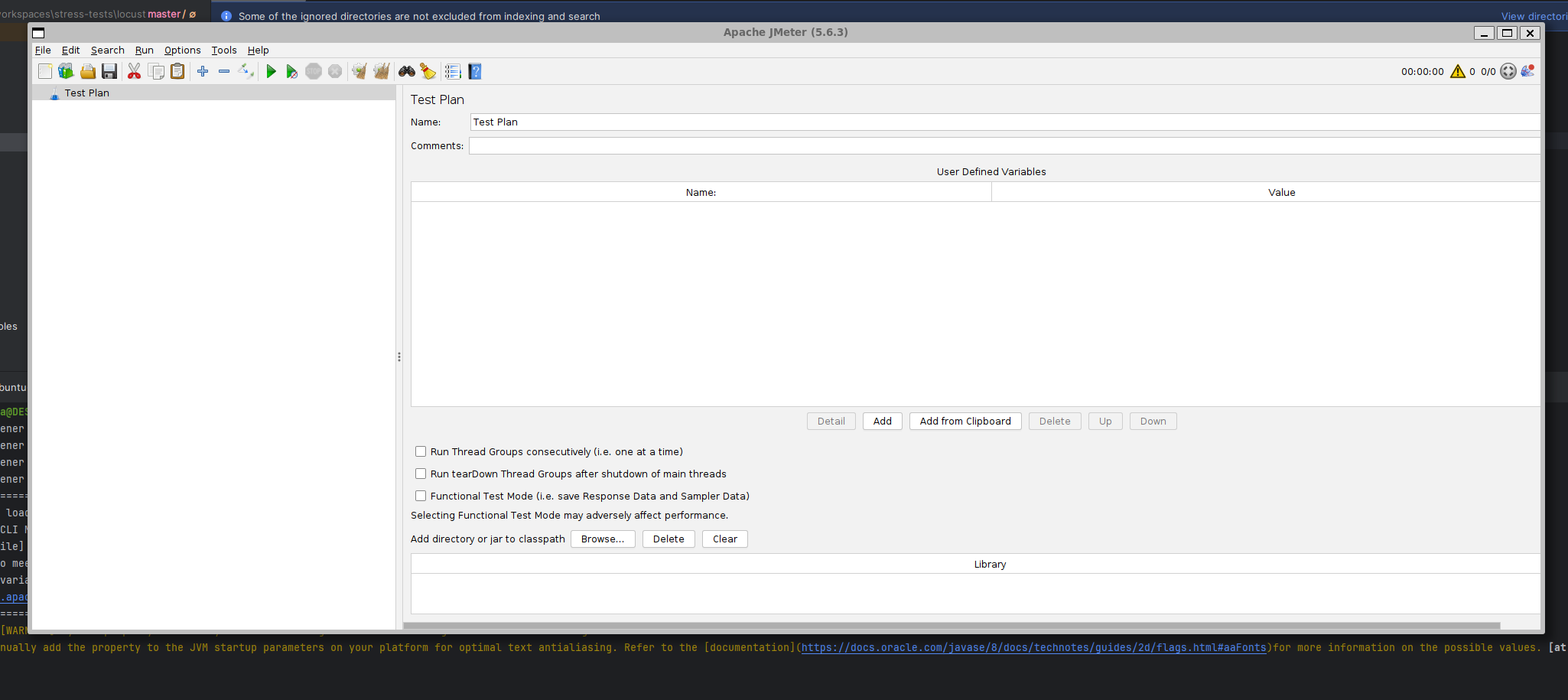1568x700 pixels.
Task: Expand all tree nodes with plus icon
Action: (x=203, y=71)
